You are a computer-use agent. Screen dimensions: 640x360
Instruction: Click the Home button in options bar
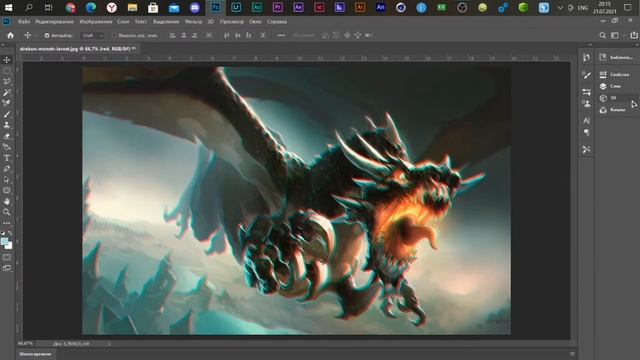point(11,36)
